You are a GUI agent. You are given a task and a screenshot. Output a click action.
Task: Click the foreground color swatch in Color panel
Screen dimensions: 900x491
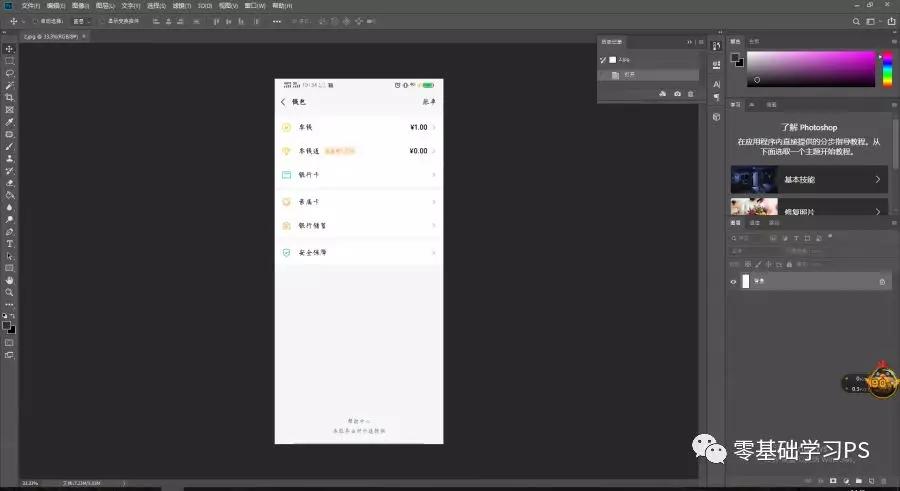point(735,57)
